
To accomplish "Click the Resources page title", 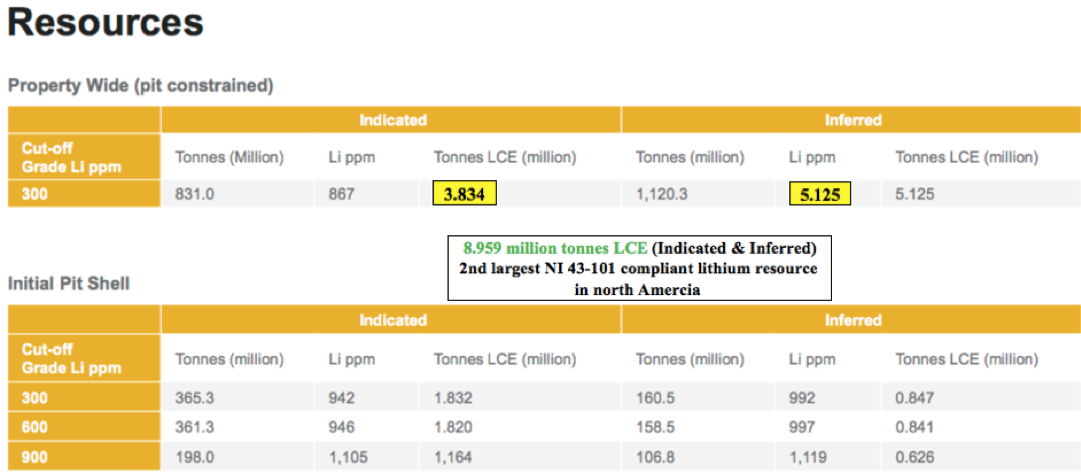I will [105, 22].
